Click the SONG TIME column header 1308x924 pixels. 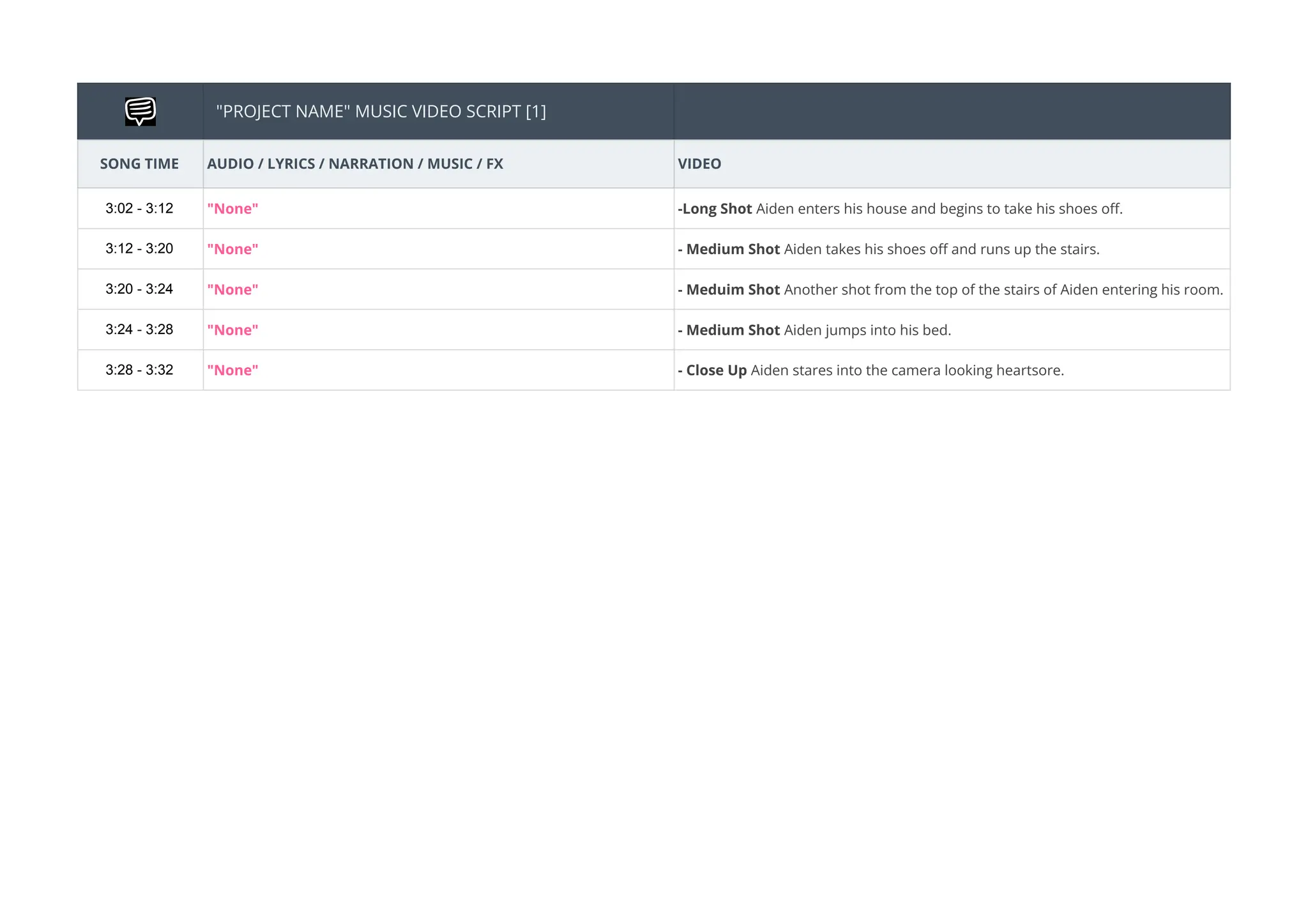(x=139, y=164)
